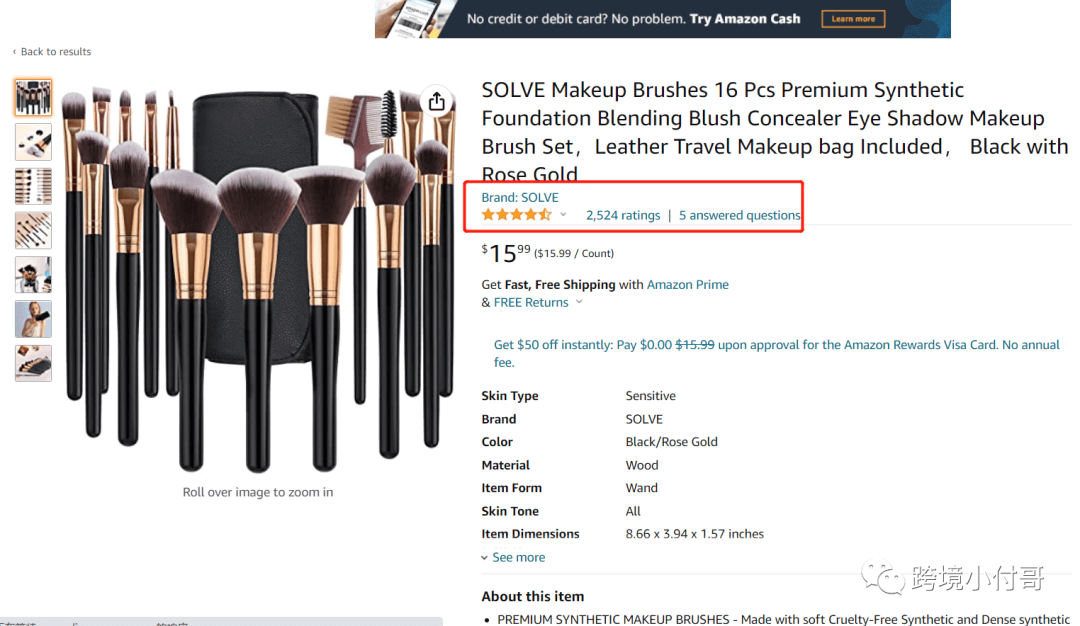Click the back arrow beside Back to results
The width and height of the screenshot is (1080, 626).
[x=14, y=52]
